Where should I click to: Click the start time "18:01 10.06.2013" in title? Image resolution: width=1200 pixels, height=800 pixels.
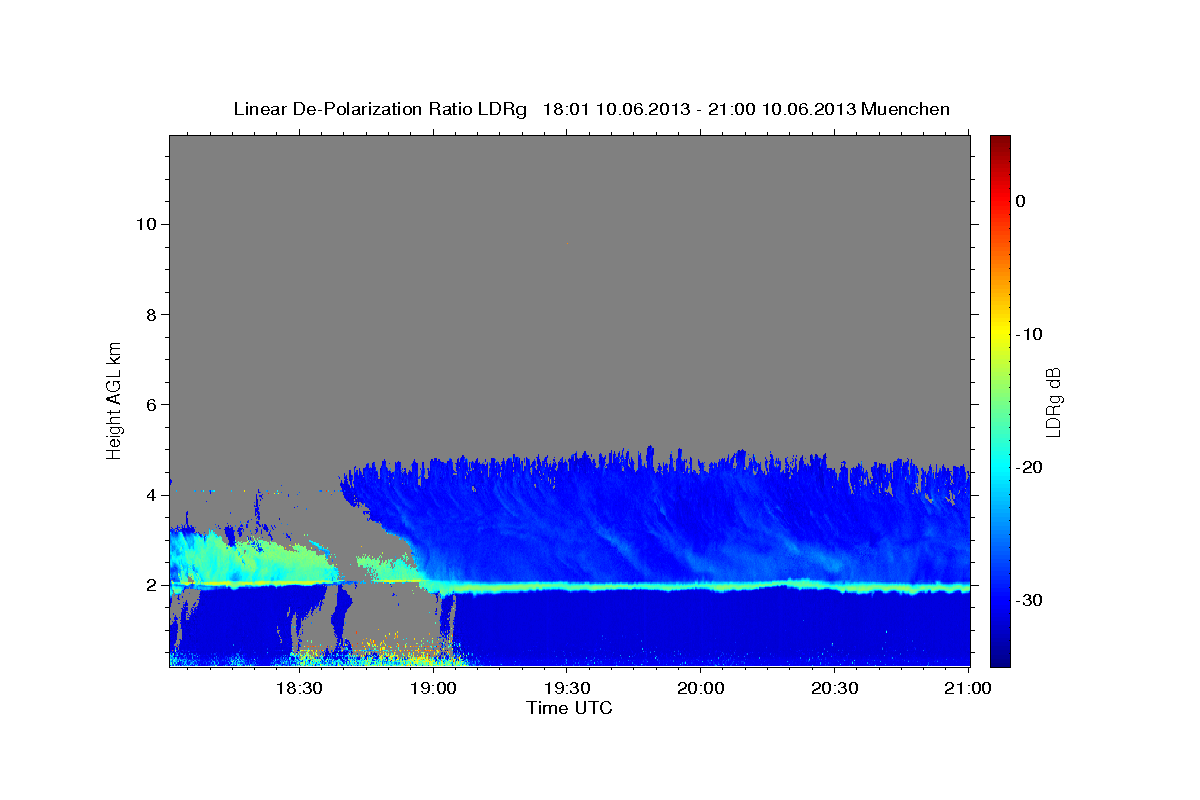(616, 109)
